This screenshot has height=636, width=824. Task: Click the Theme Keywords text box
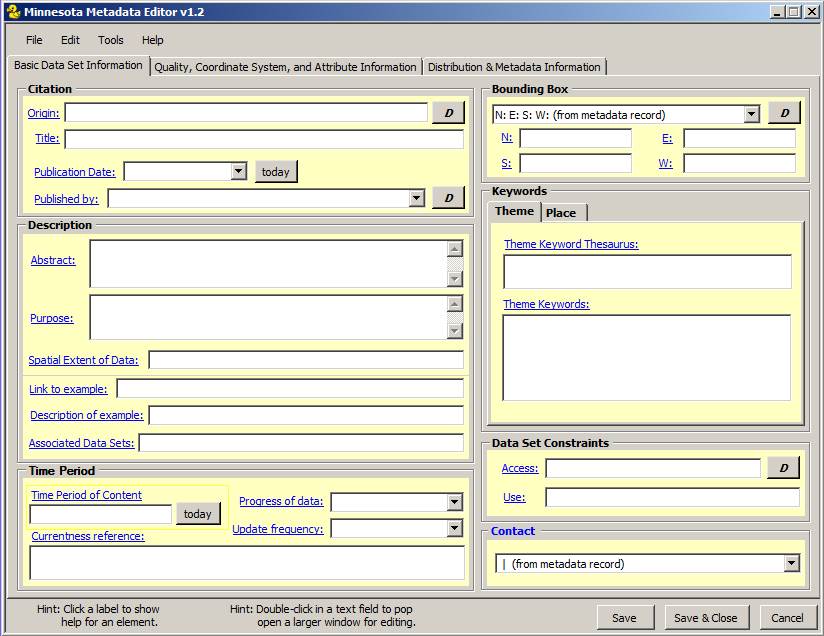tap(647, 358)
